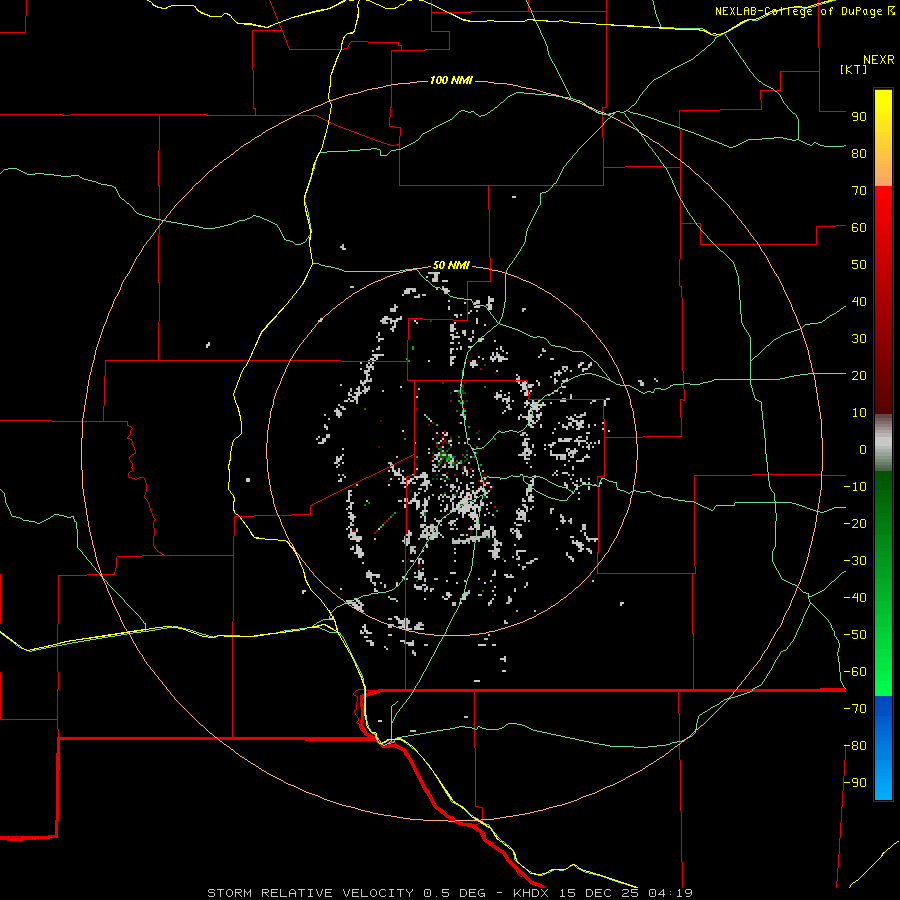Select the "-60" velocity scale value
The height and width of the screenshot is (900, 900).
coord(855,672)
